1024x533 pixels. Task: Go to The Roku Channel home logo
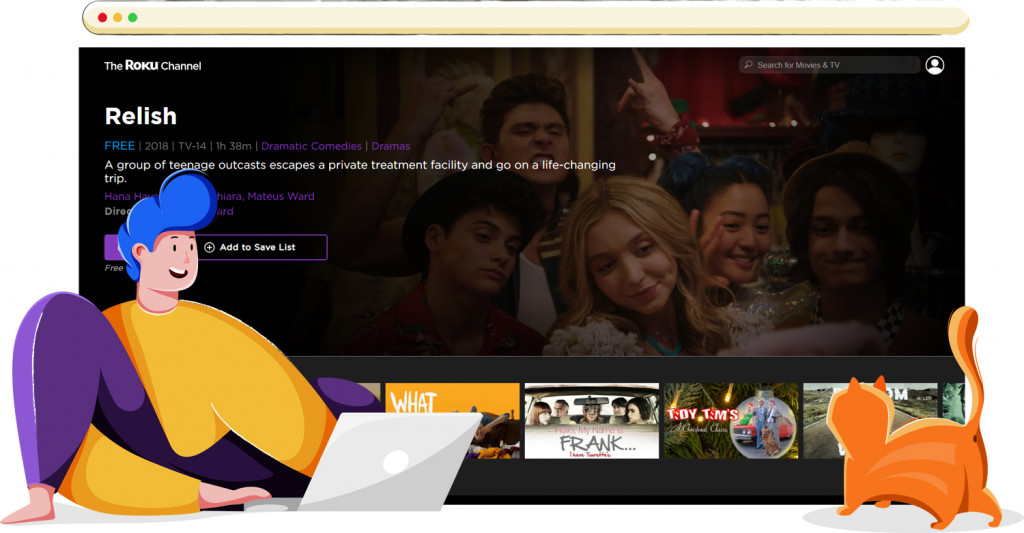pyautogui.click(x=153, y=65)
